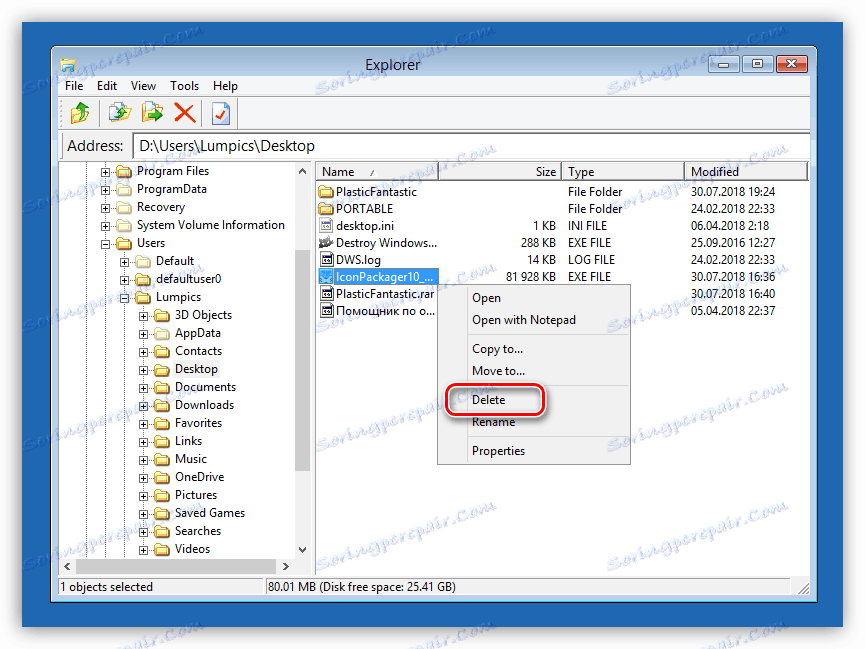This screenshot has height=649, width=865.
Task: Click the tree horizontal scroll left arrow
Action: (67, 566)
